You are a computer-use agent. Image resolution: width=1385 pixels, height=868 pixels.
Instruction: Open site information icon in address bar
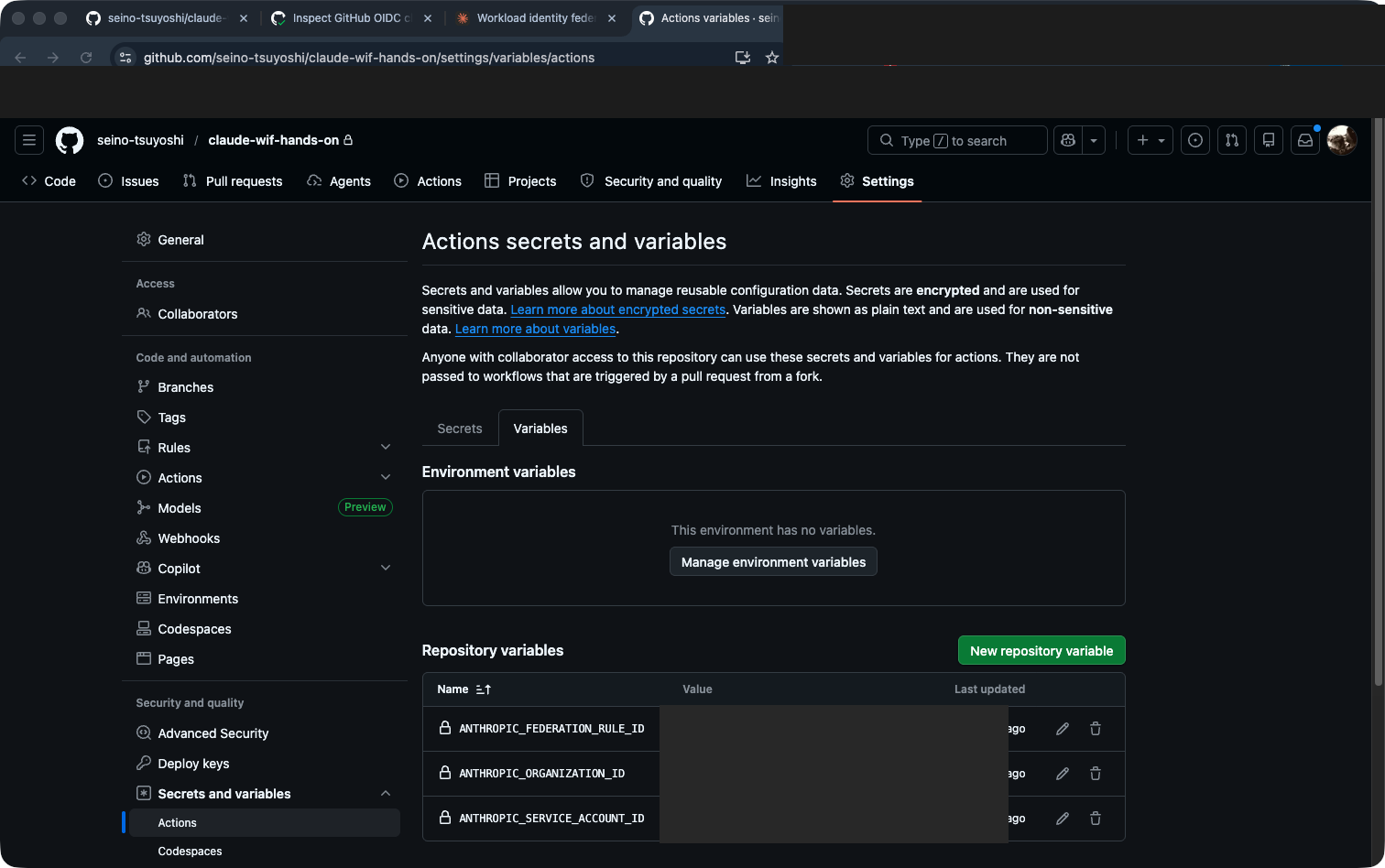click(126, 58)
